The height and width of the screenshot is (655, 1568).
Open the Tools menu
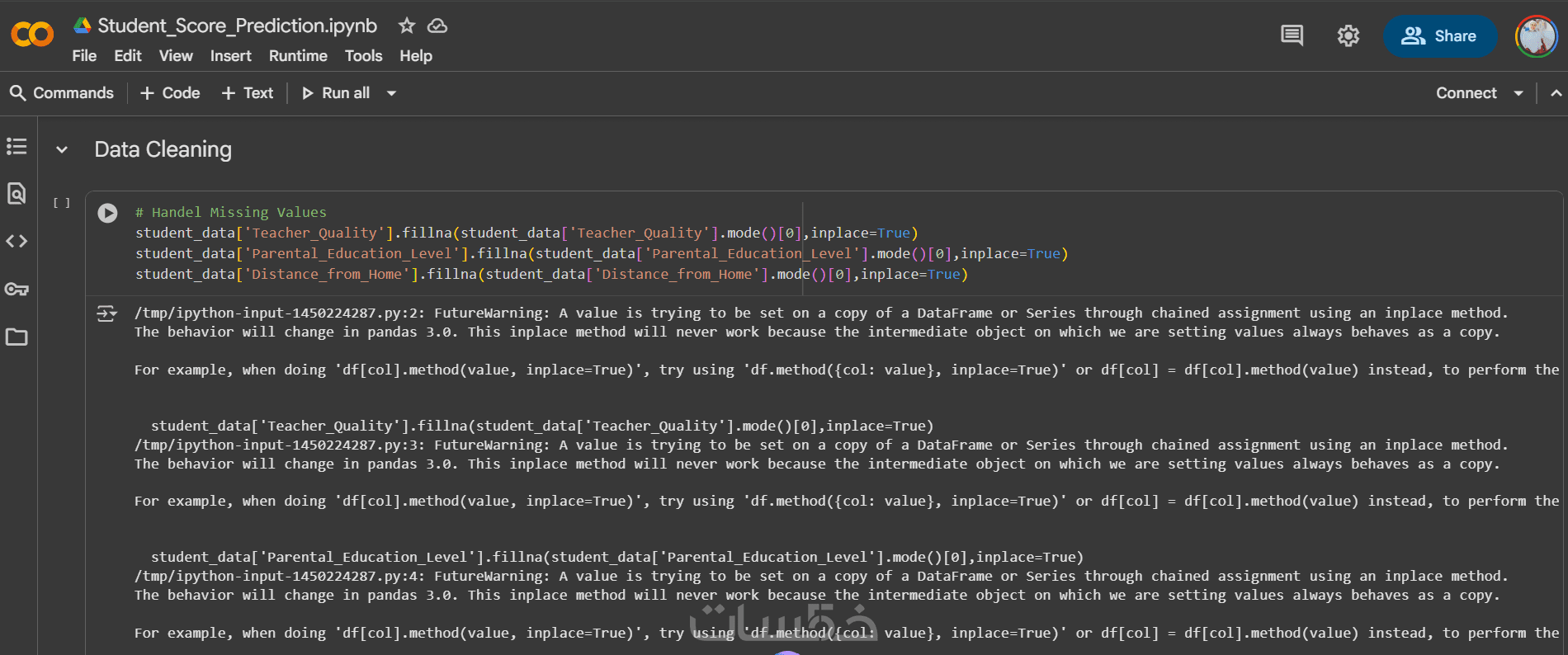[363, 56]
